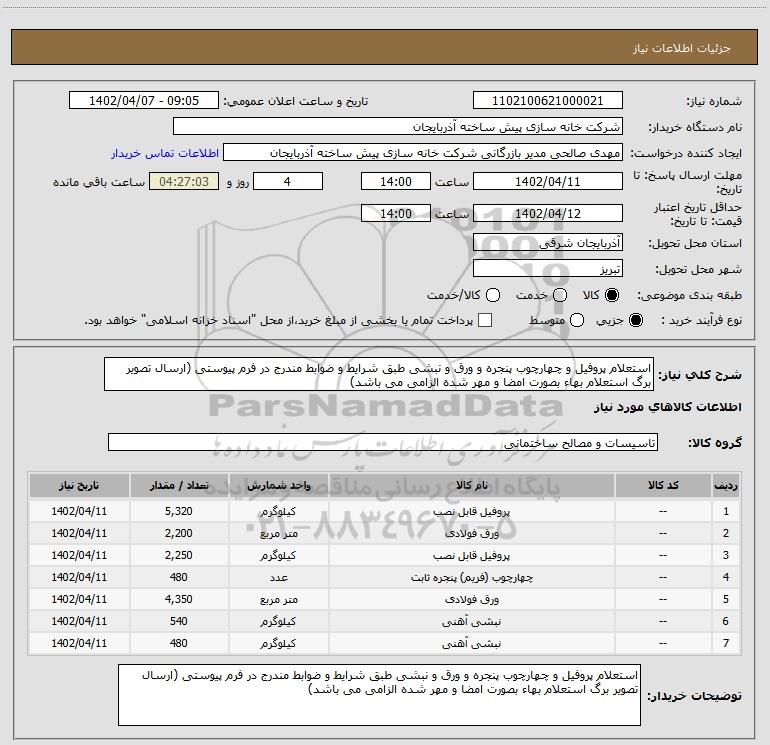Open the اطلاعات تماس خریدار link
Viewport: 770px width, 745px height.
[x=165, y=153]
